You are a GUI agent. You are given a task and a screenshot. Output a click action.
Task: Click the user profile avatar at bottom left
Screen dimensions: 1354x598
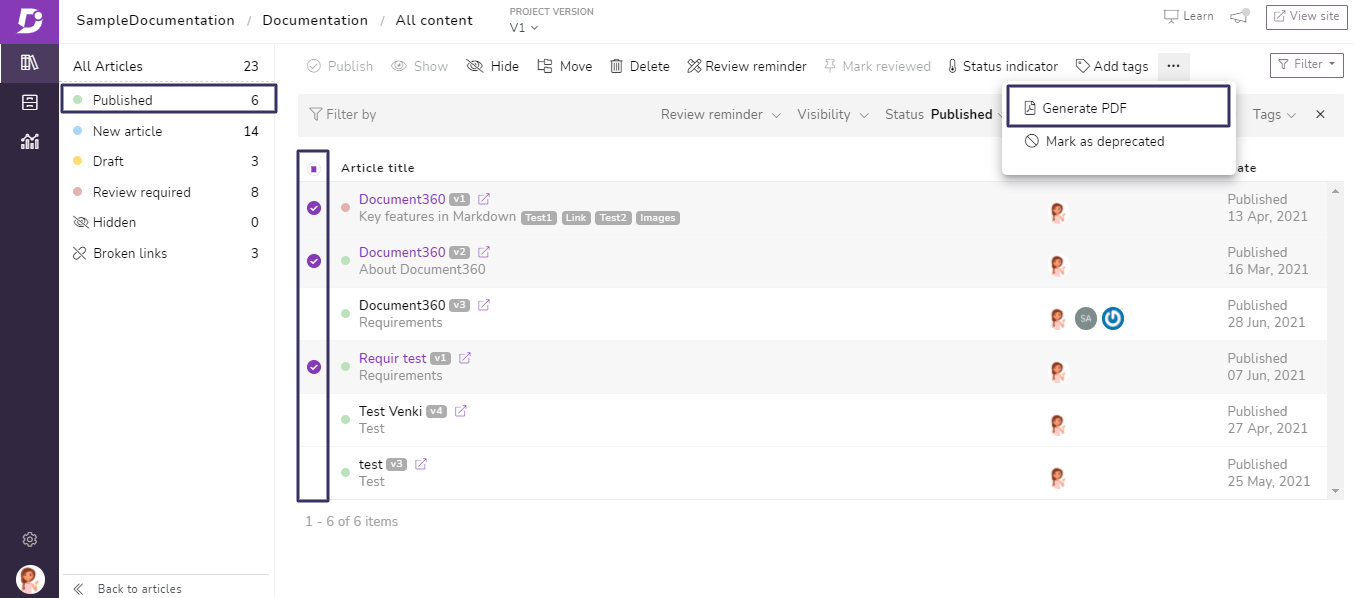[x=30, y=579]
